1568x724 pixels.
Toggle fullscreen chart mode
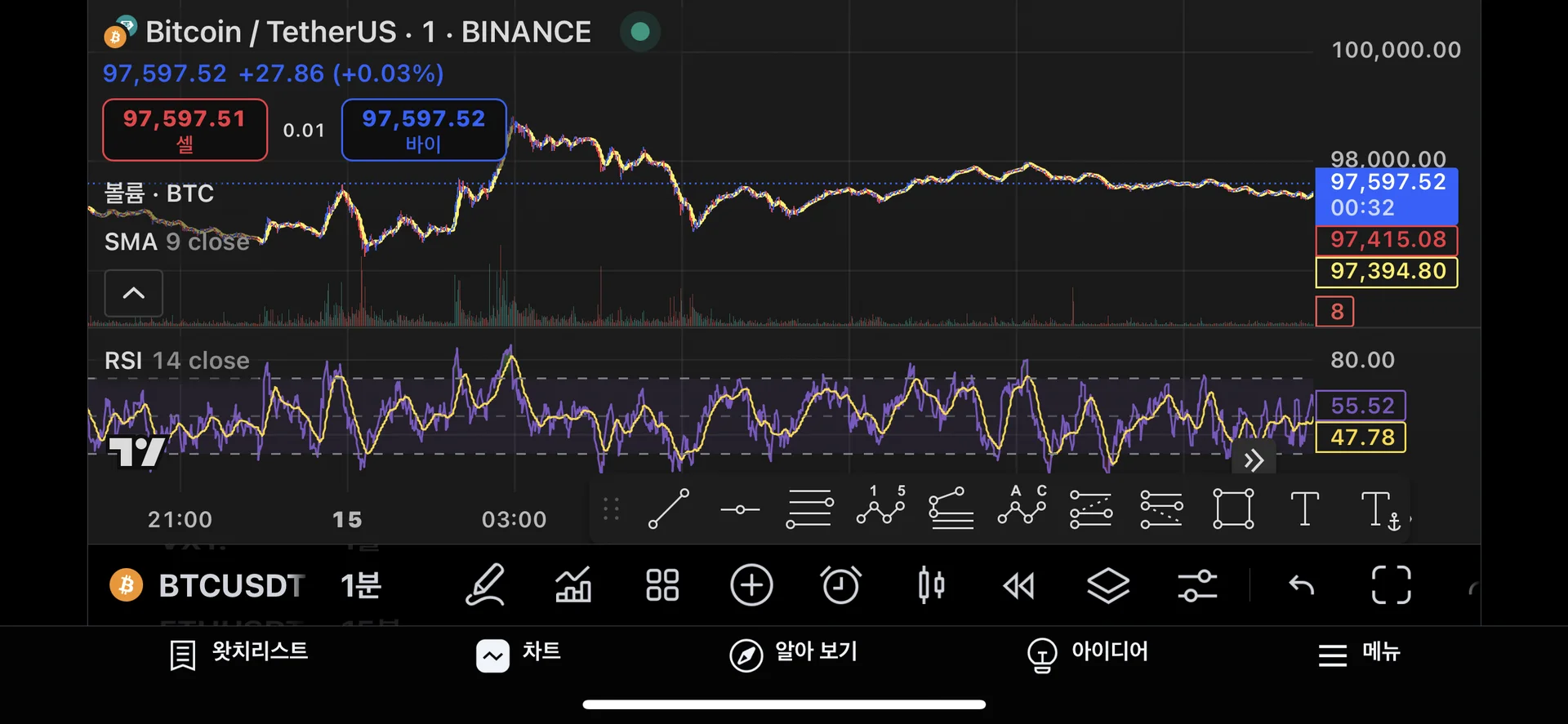[x=1391, y=585]
